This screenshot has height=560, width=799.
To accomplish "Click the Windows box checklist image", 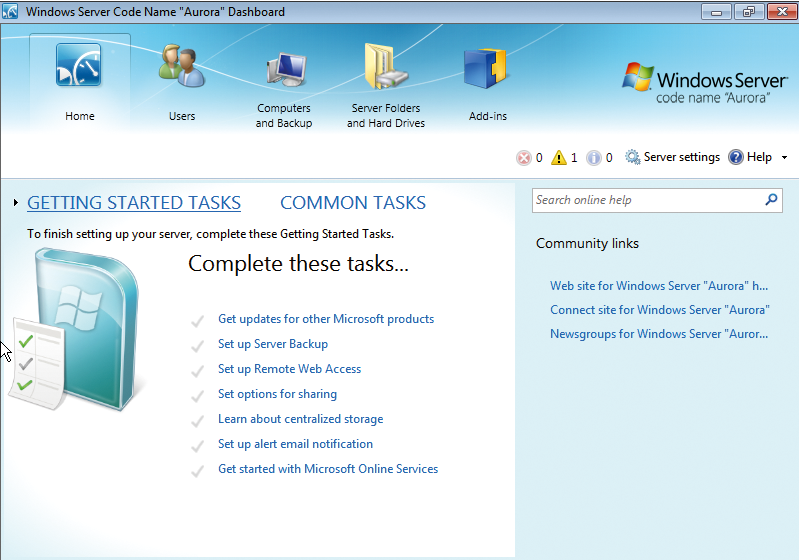I will click(x=74, y=330).
